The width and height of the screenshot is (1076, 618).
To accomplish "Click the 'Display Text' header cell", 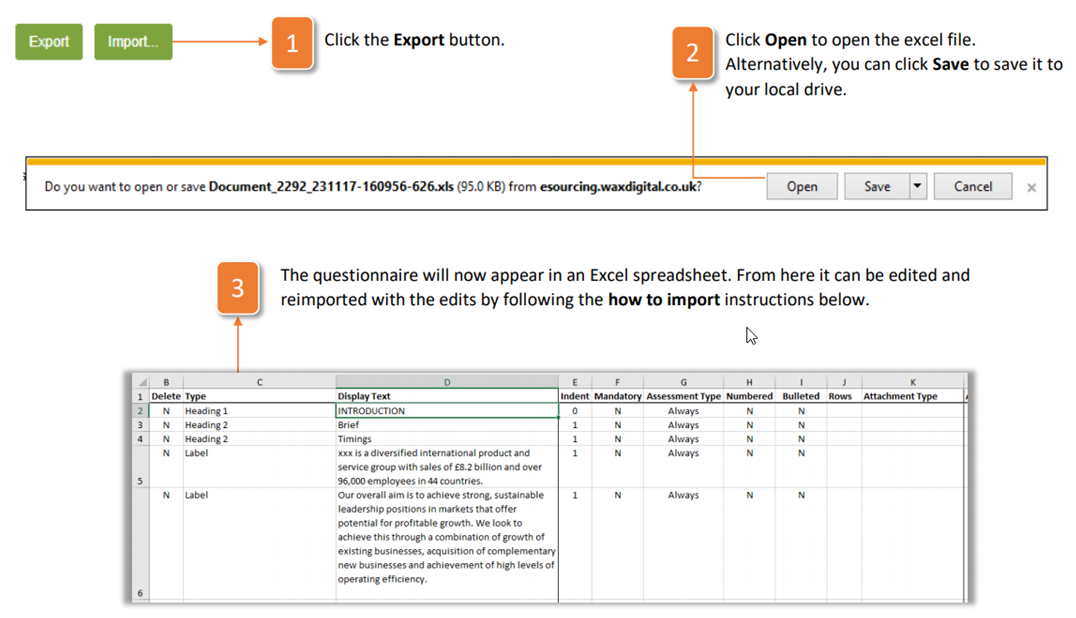I will [447, 396].
